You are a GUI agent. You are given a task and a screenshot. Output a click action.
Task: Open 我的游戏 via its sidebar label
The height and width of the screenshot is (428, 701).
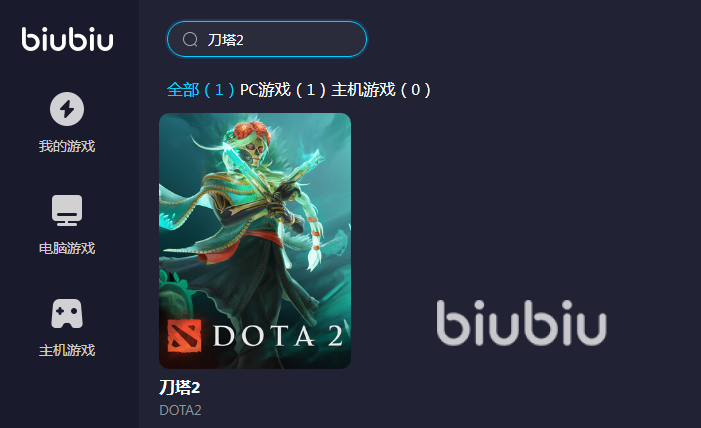click(x=67, y=146)
